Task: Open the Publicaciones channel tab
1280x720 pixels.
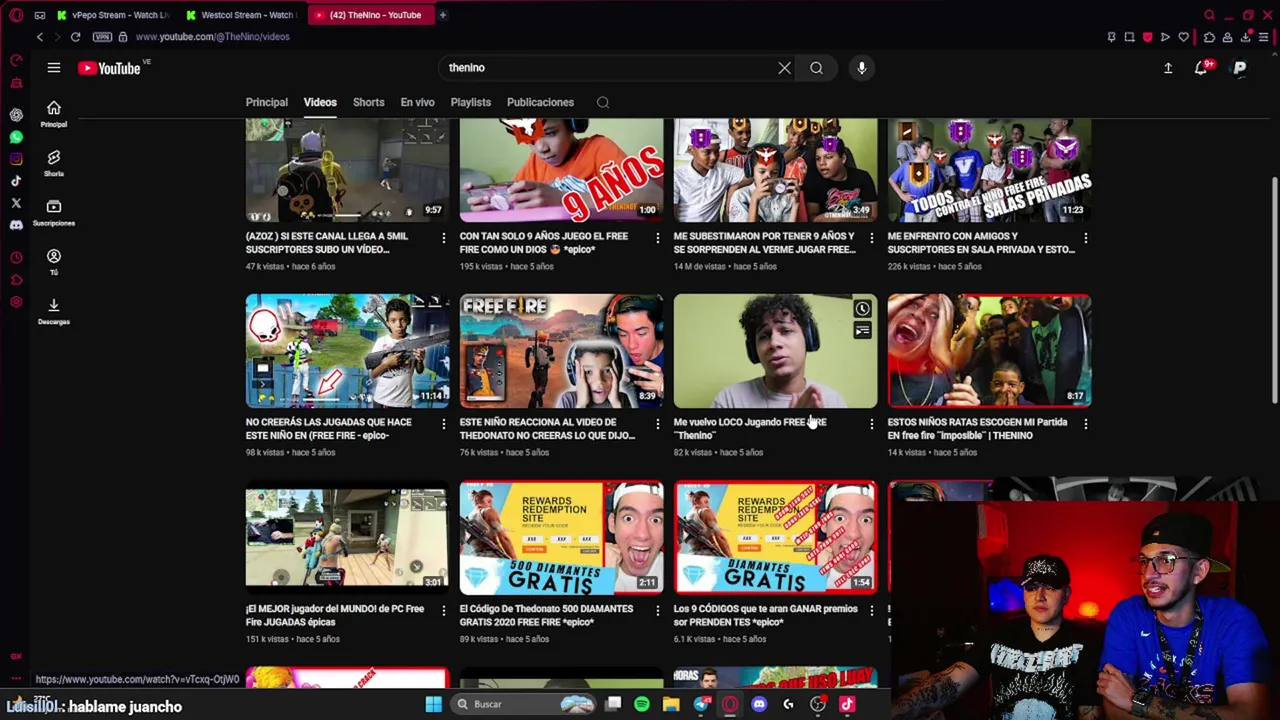Action: [x=540, y=102]
